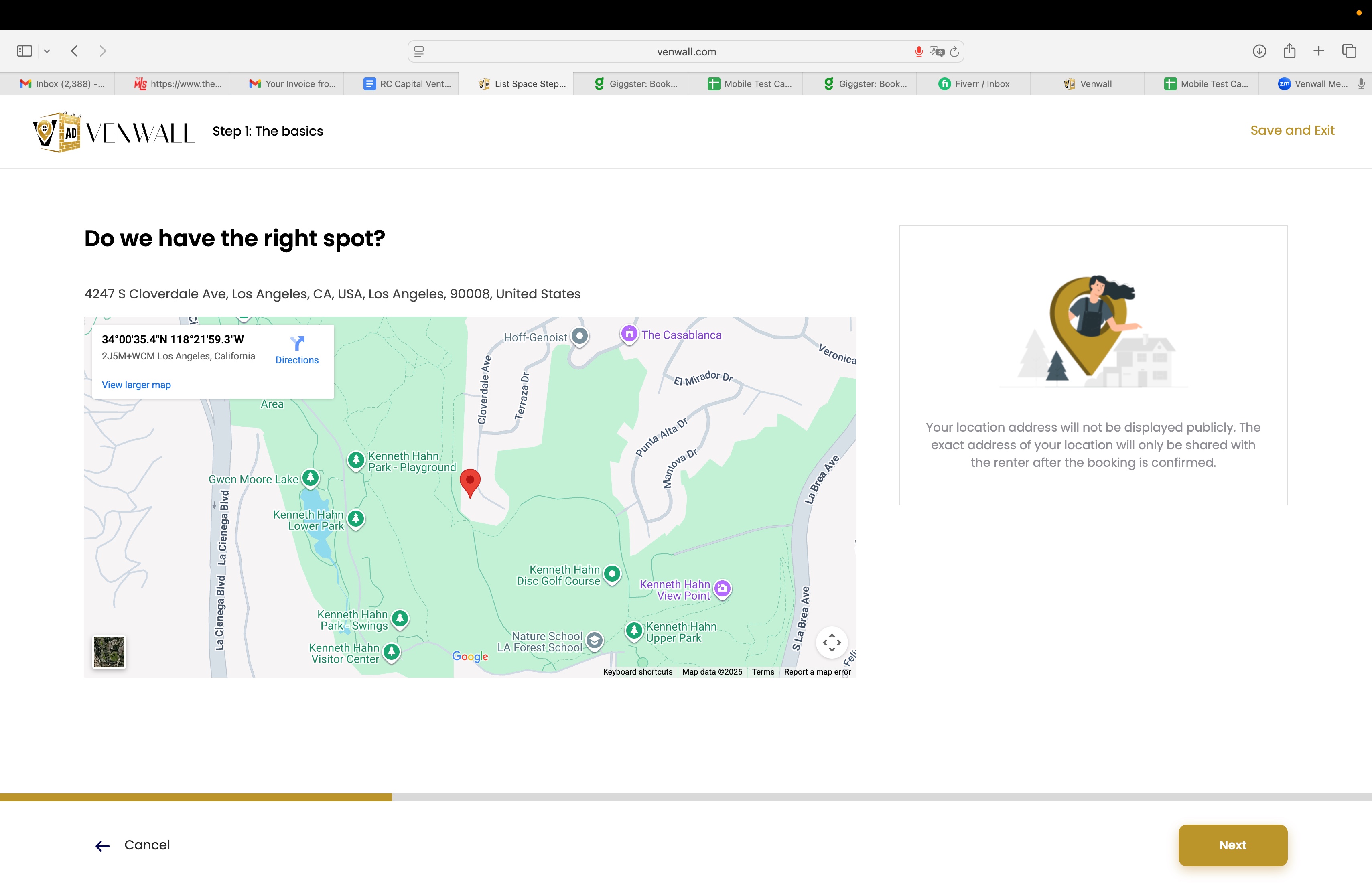The height and width of the screenshot is (888, 1372).
Task: Click the tab overview icon
Action: (x=1349, y=51)
